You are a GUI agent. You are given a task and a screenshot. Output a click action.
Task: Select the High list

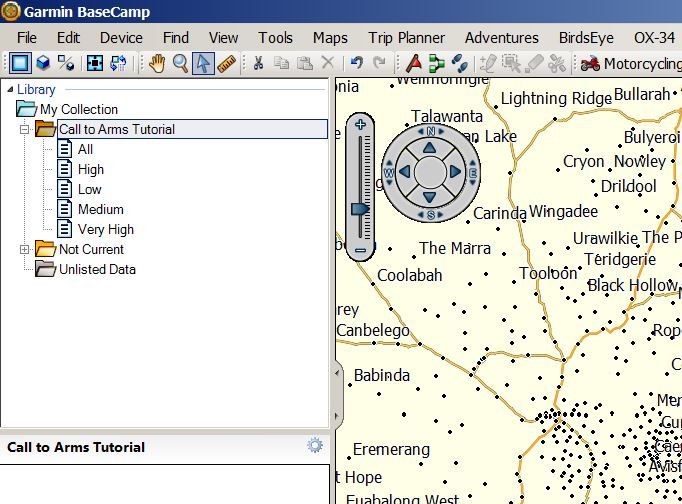click(91, 169)
